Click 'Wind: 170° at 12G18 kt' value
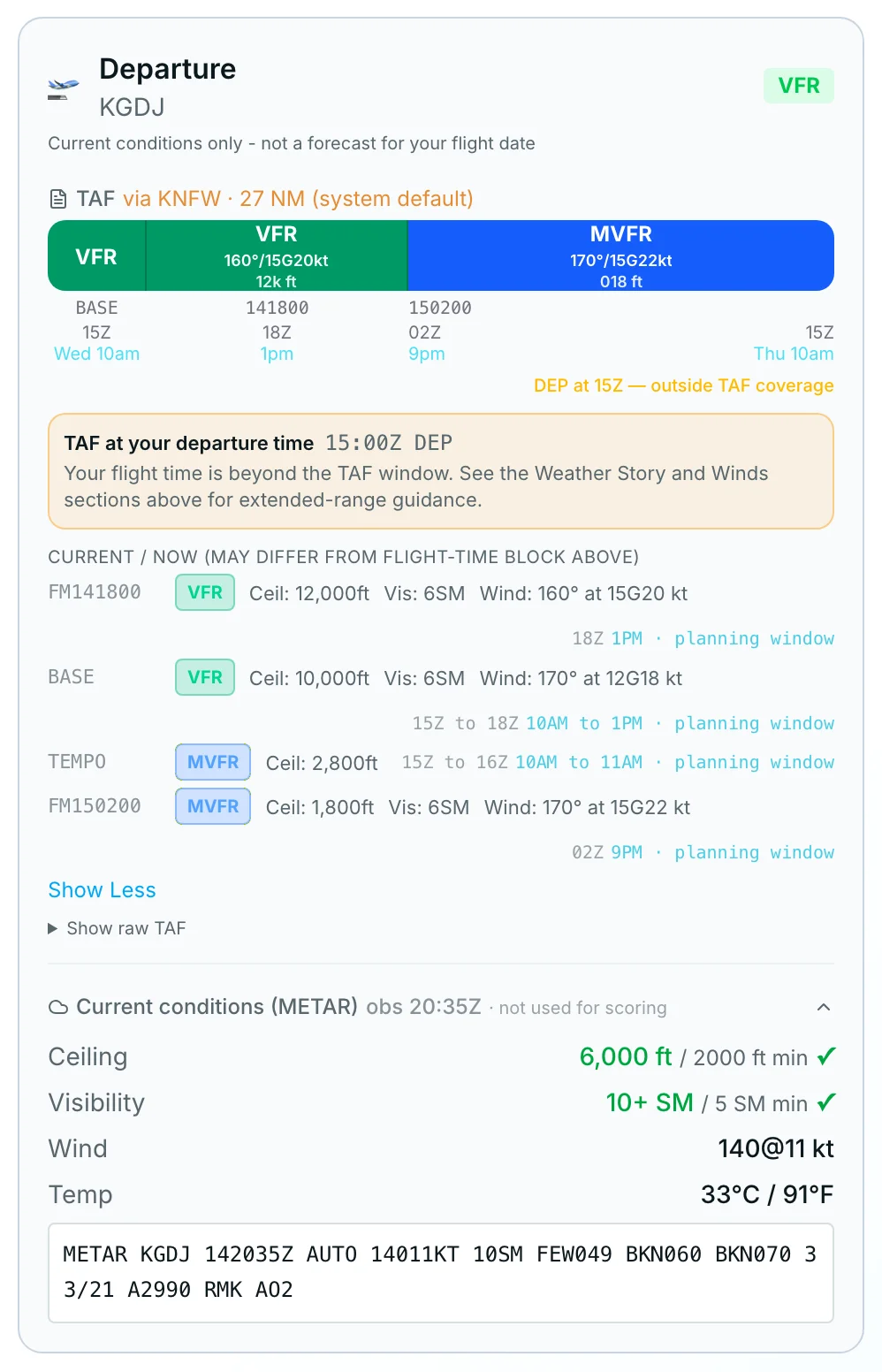 tap(582, 678)
